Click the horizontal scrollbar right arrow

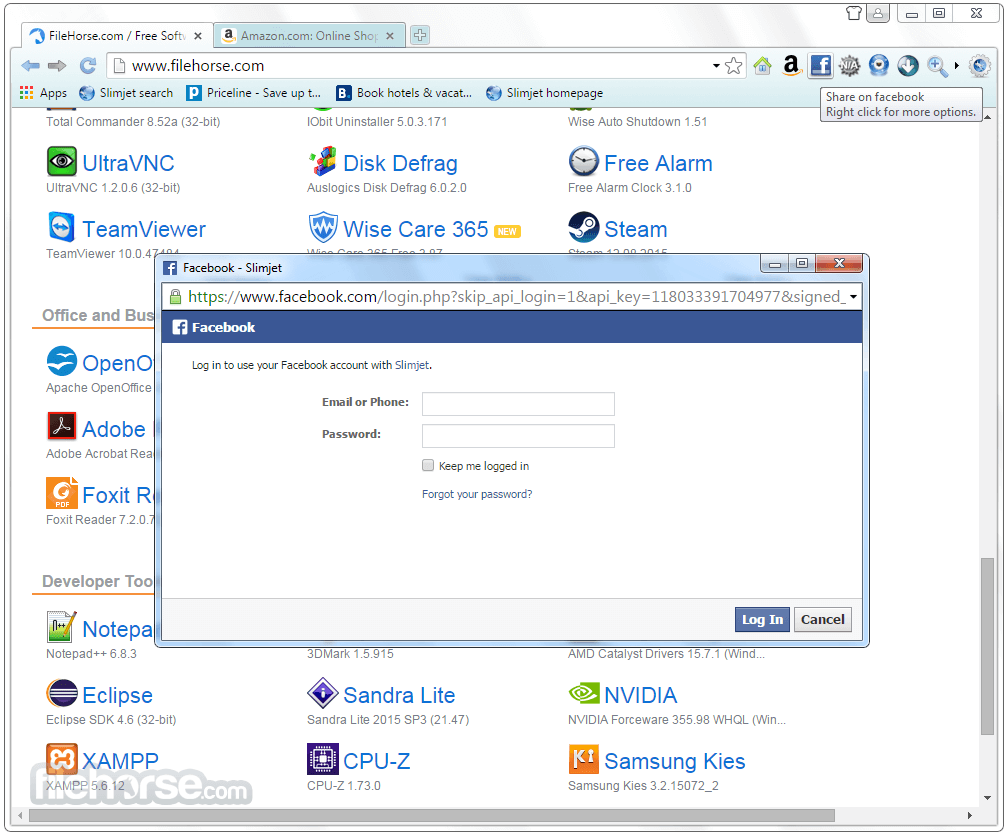click(x=969, y=815)
